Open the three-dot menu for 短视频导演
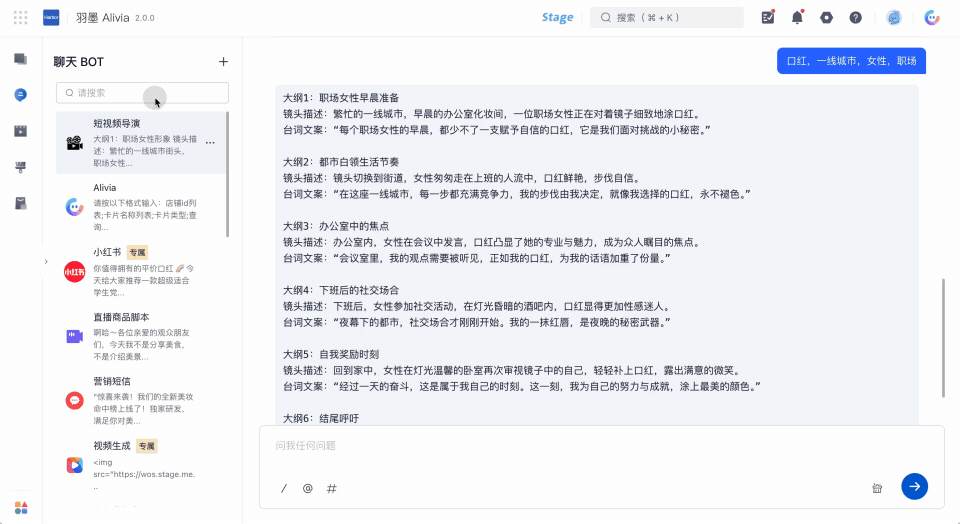The image size is (960, 524). click(x=210, y=143)
